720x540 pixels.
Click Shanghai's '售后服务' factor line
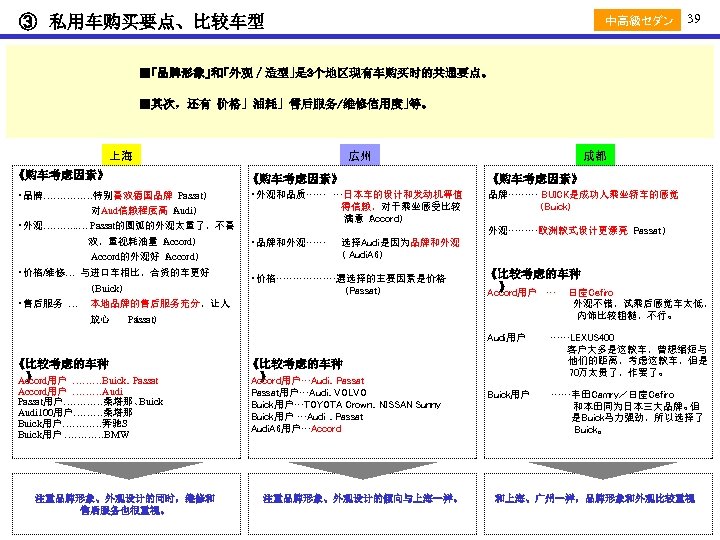pos(124,304)
